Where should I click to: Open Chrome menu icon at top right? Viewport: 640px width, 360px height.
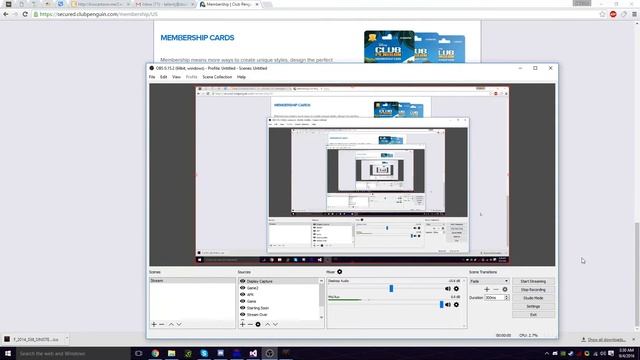[x=634, y=14]
